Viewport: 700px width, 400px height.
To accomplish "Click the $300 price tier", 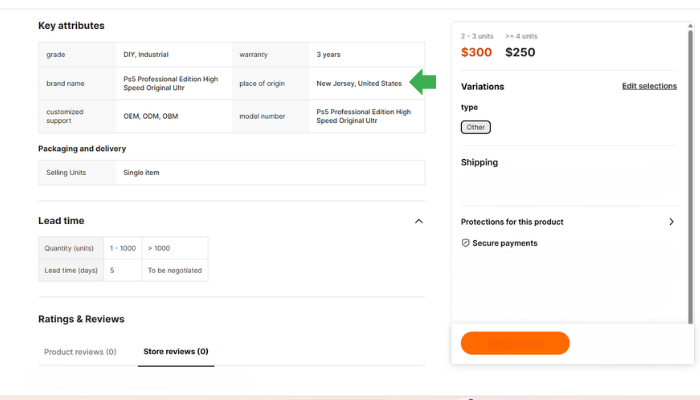I will [x=476, y=52].
